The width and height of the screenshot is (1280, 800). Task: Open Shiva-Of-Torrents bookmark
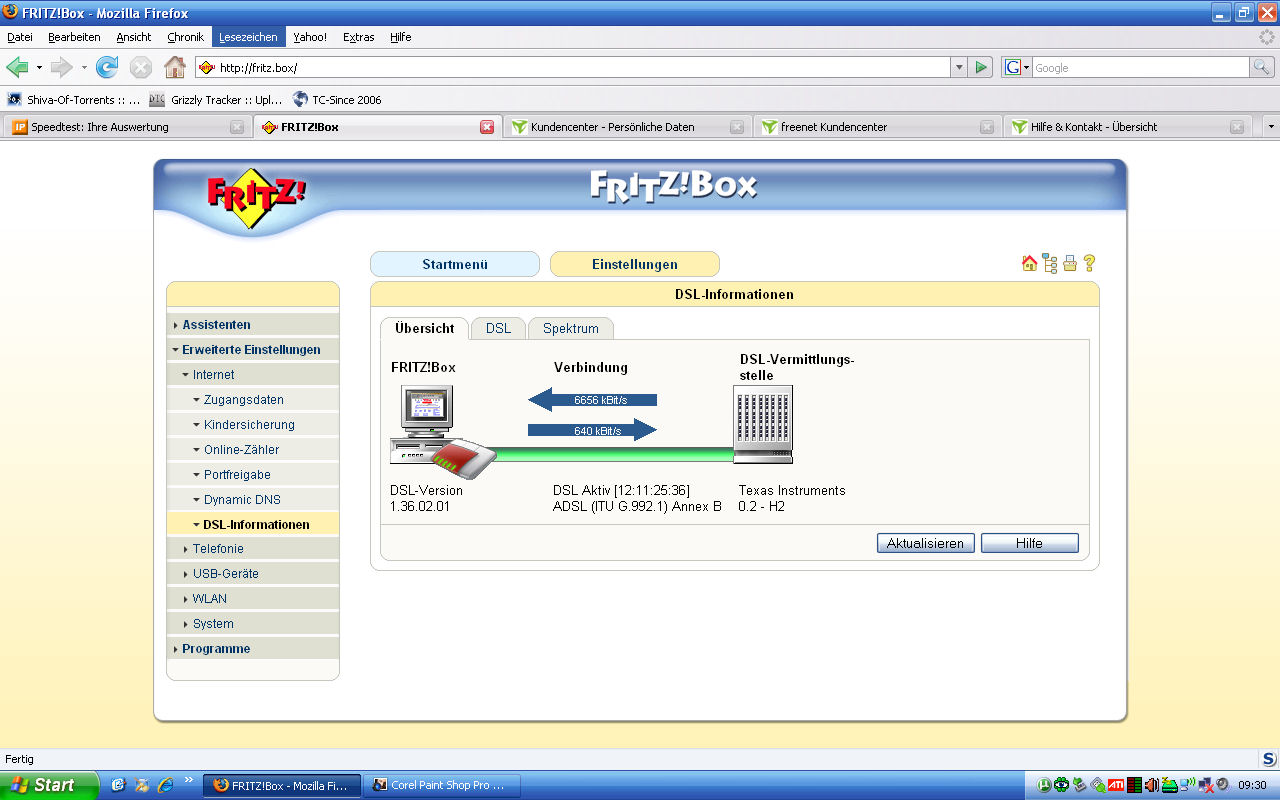tap(74, 100)
